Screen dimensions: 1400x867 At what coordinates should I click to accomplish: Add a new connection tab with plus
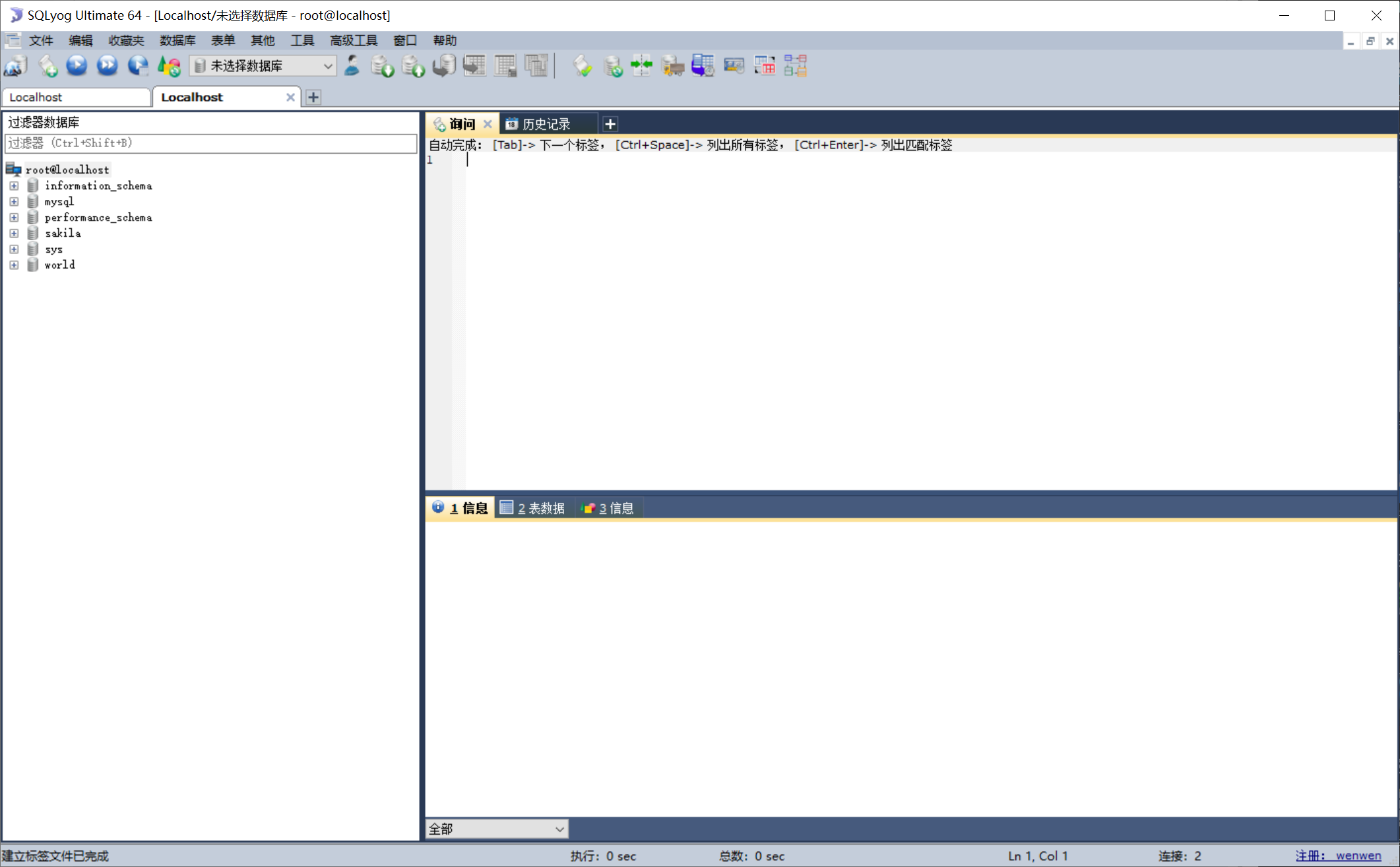(x=313, y=97)
